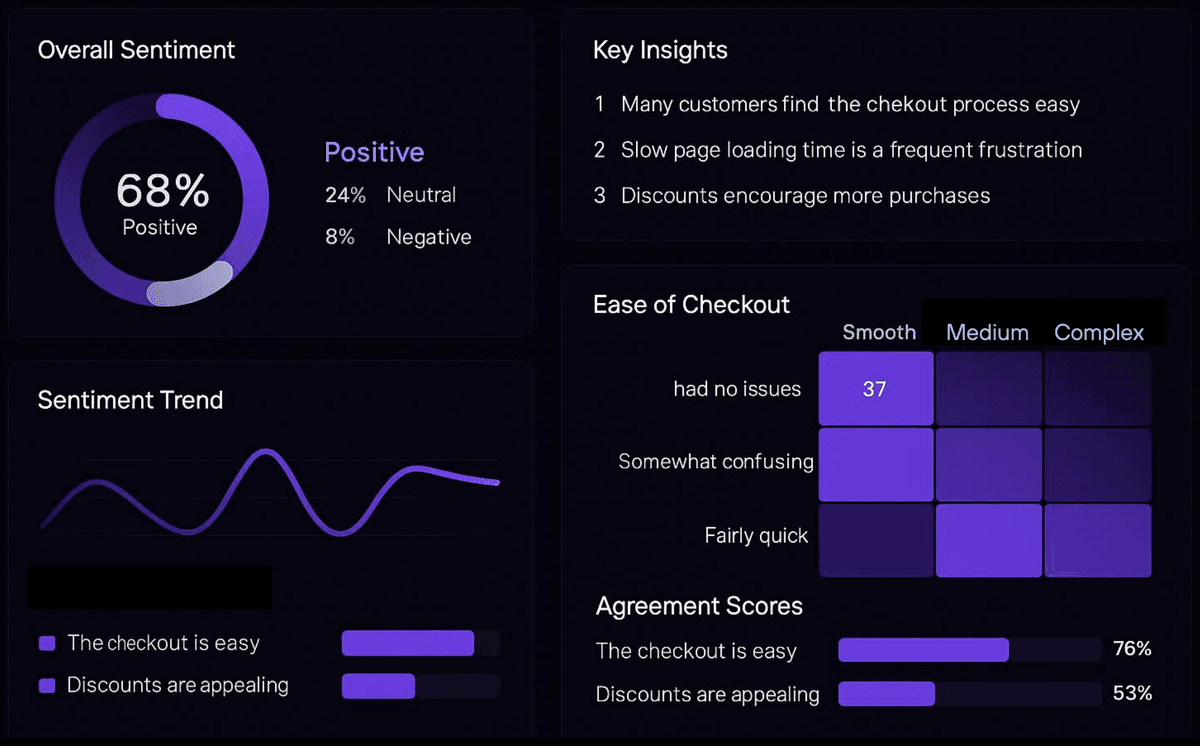
Task: Click the Medium cell in Fairly quick row
Action: coord(988,540)
